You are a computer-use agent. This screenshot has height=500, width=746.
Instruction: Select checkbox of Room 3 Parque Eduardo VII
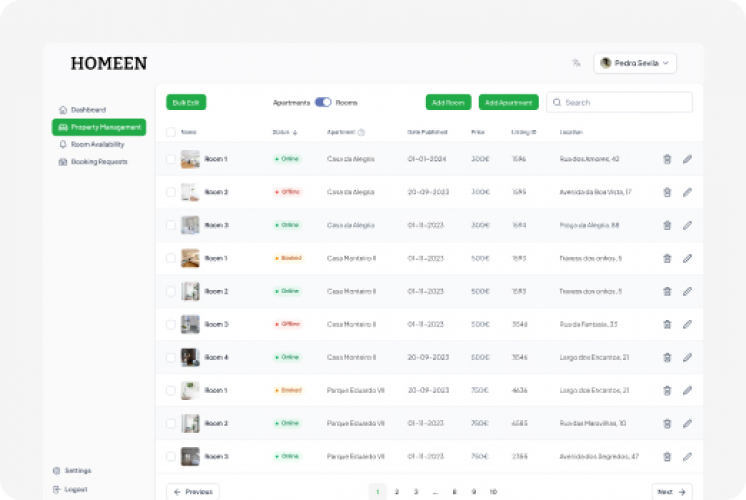click(x=171, y=456)
